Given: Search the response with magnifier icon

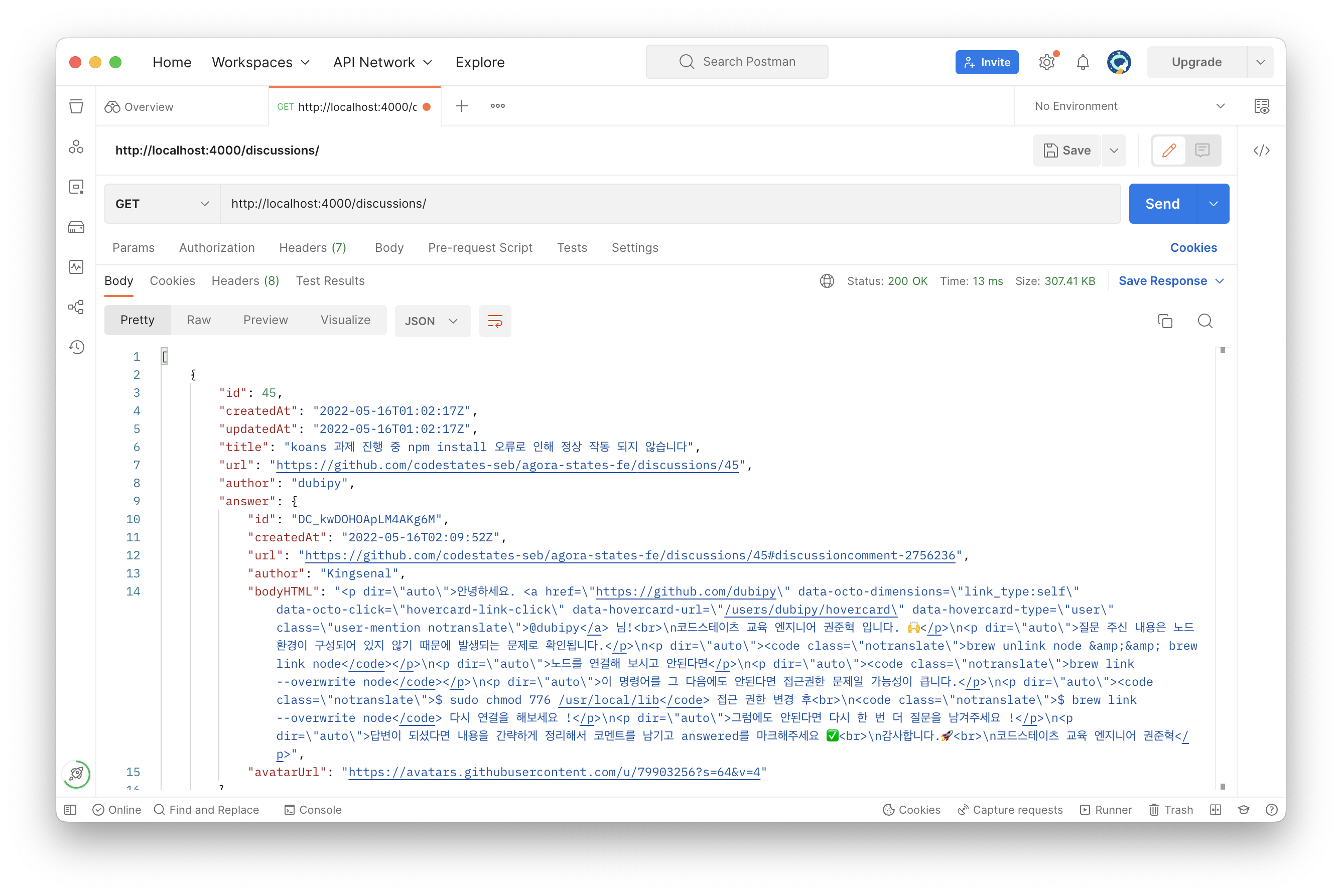Looking at the screenshot, I should coord(1204,321).
